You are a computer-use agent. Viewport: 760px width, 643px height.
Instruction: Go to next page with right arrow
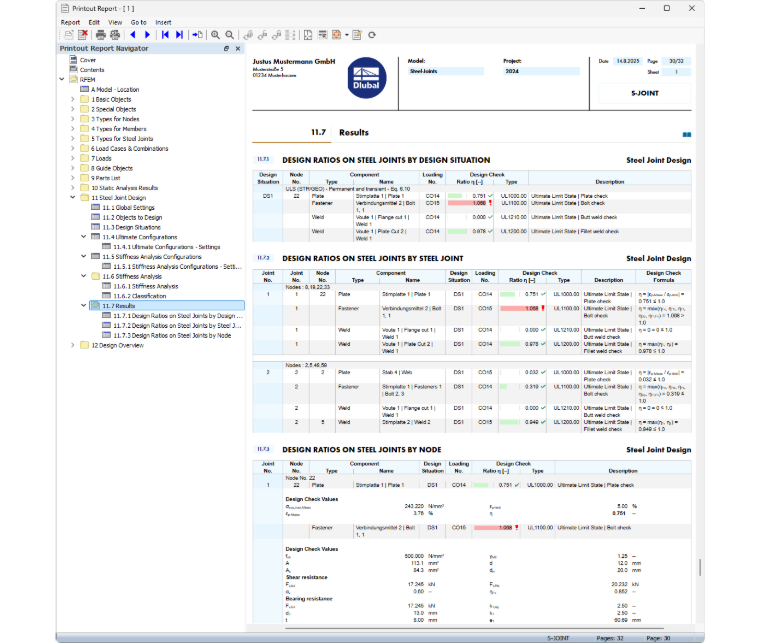[x=147, y=35]
